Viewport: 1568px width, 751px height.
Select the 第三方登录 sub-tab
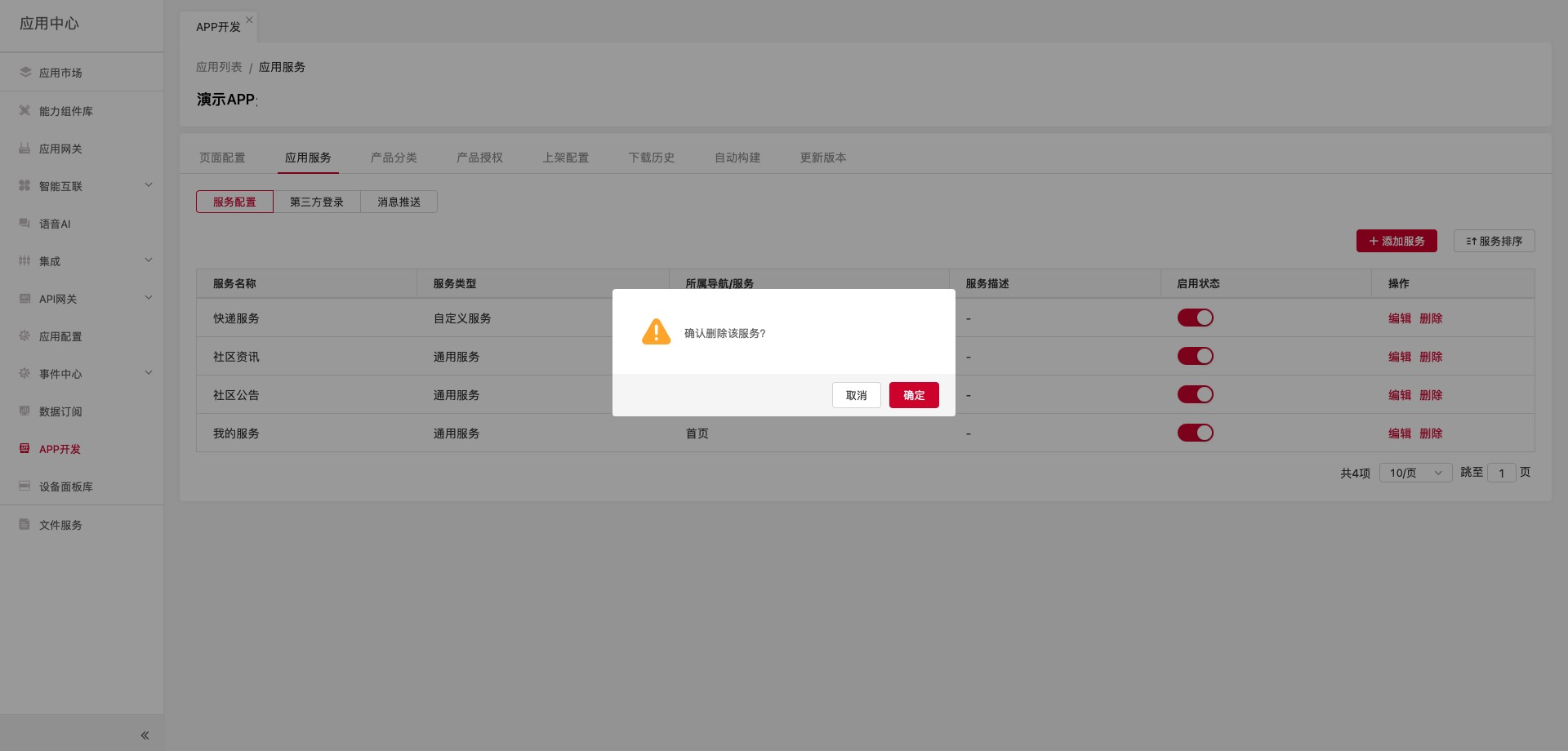317,202
